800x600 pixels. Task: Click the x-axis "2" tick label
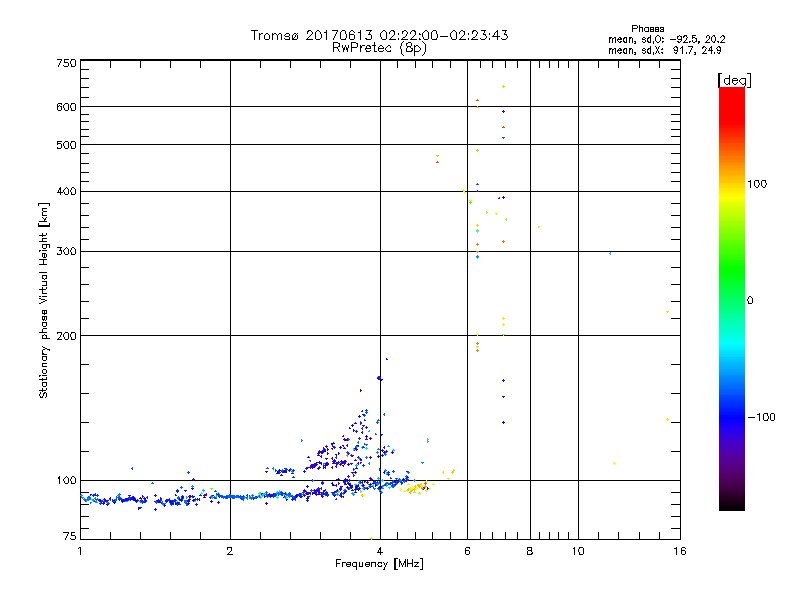pyautogui.click(x=230, y=551)
